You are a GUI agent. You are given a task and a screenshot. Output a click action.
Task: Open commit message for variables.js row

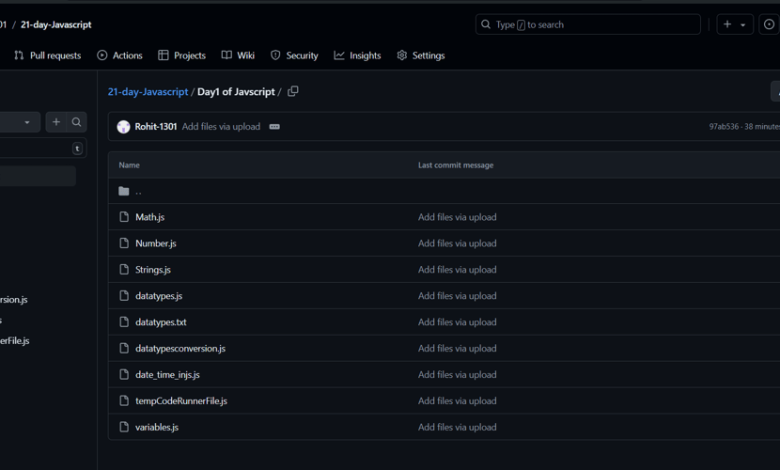tap(457, 427)
